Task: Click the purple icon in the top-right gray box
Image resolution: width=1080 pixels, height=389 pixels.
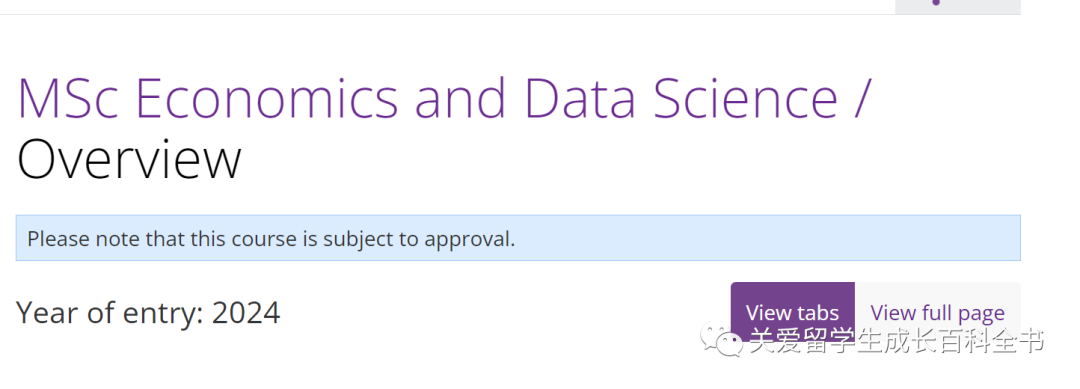Action: point(935,3)
